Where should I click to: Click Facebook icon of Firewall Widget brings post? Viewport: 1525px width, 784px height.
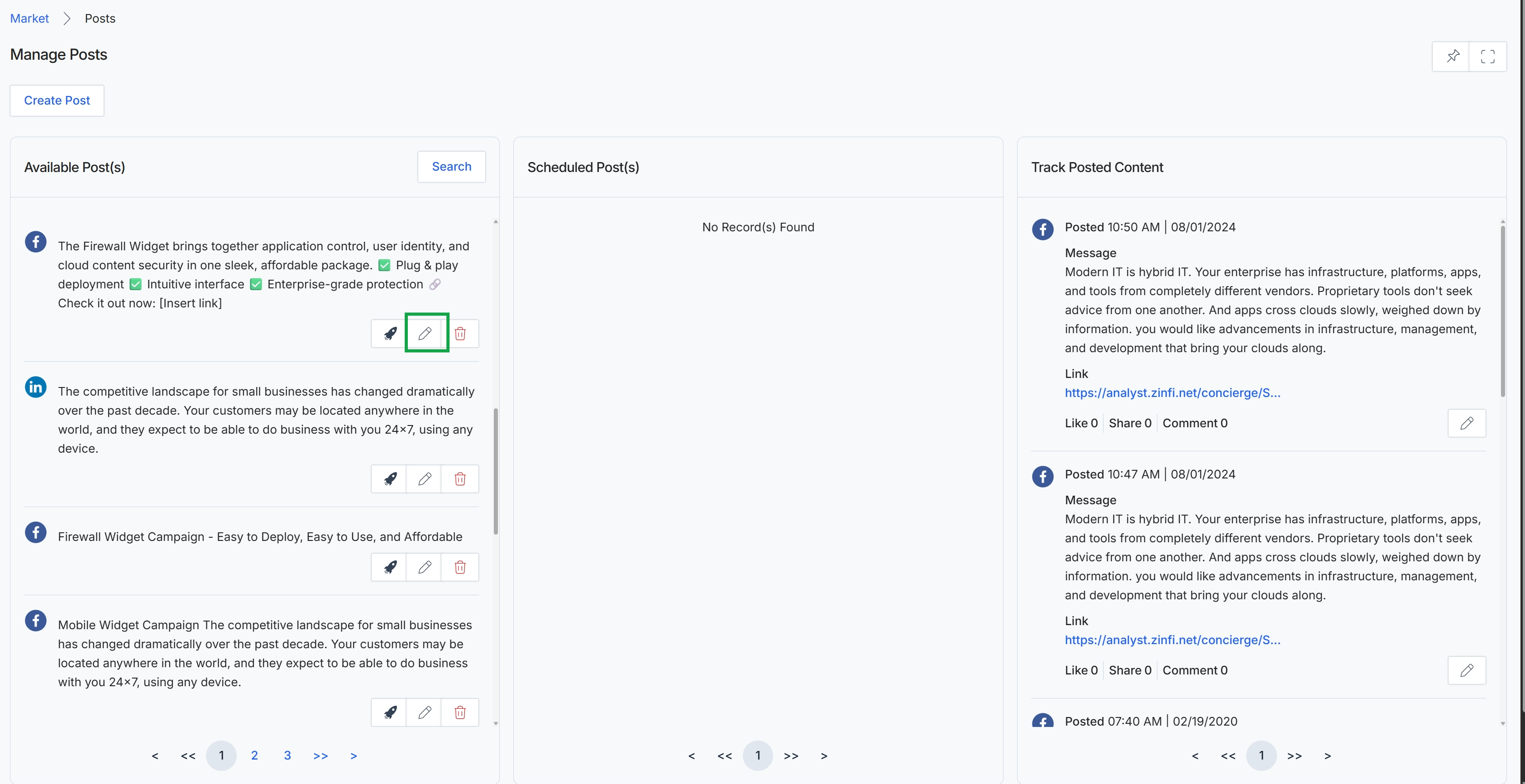coord(35,242)
